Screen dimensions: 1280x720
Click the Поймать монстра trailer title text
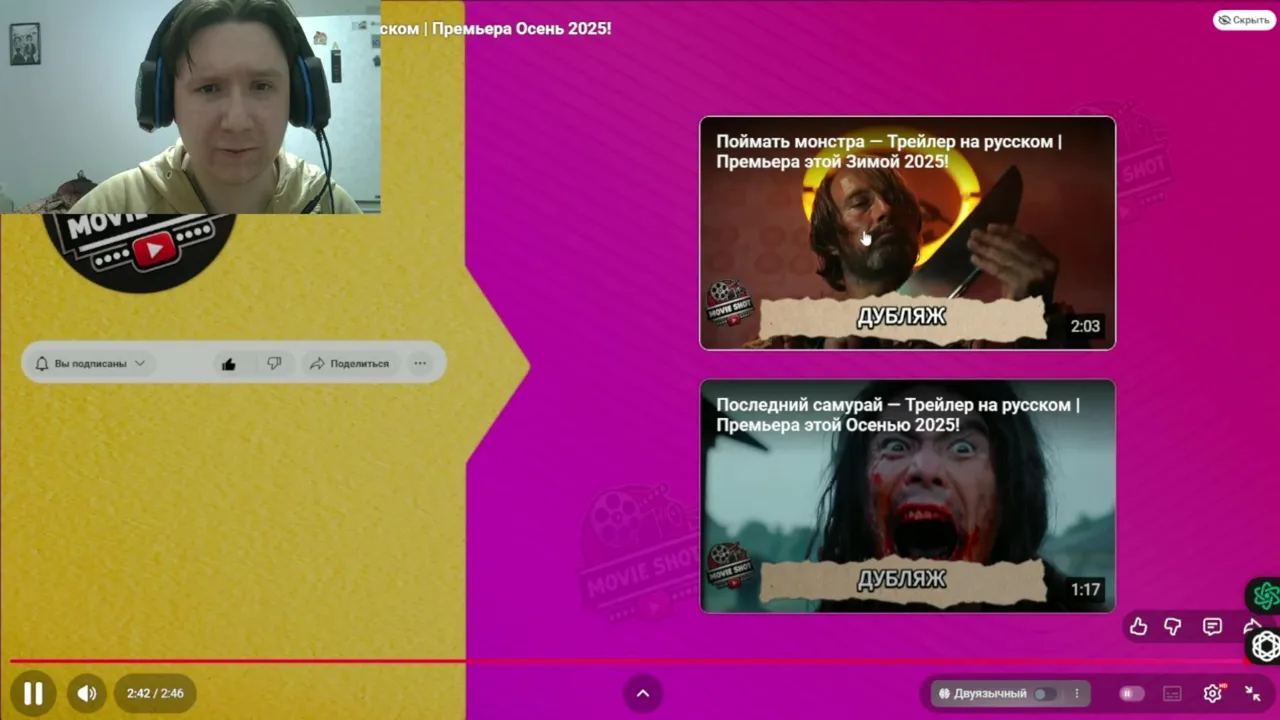pos(889,151)
